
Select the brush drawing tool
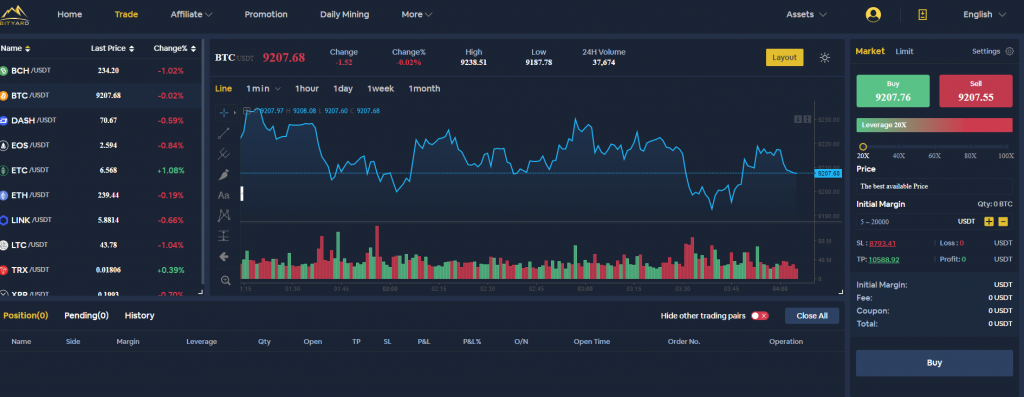tap(224, 174)
